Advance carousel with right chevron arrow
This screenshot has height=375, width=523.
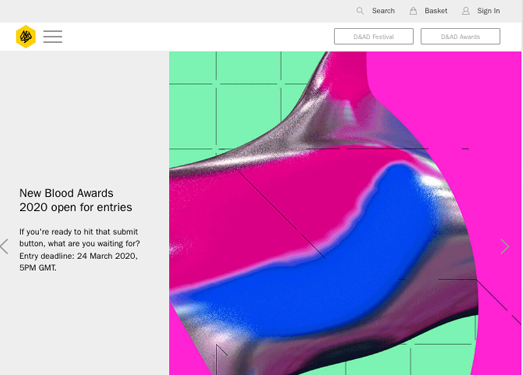(x=505, y=247)
